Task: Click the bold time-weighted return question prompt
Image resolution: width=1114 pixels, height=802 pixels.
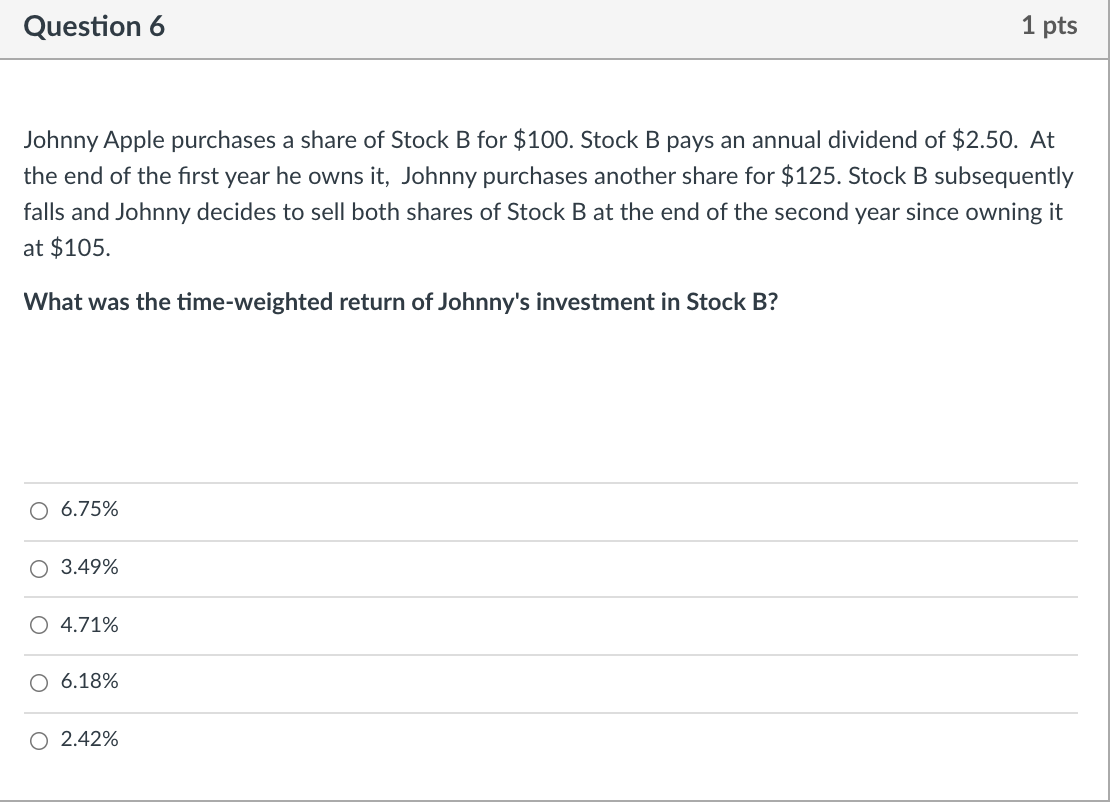Action: click(x=400, y=302)
